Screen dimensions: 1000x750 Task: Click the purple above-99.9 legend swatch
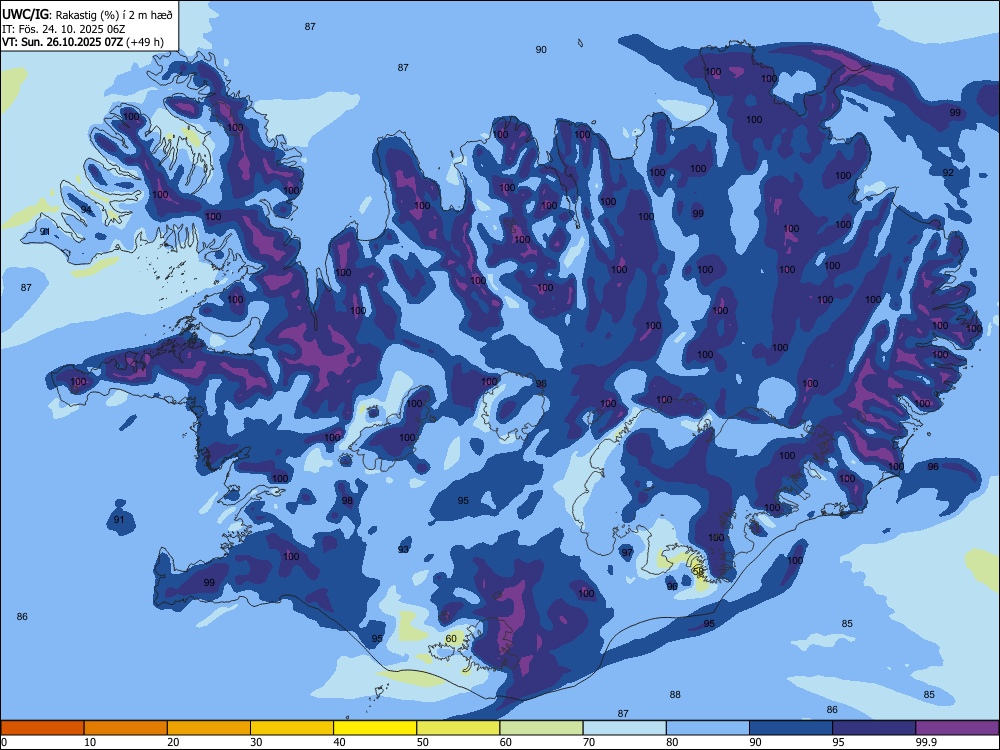[957, 728]
